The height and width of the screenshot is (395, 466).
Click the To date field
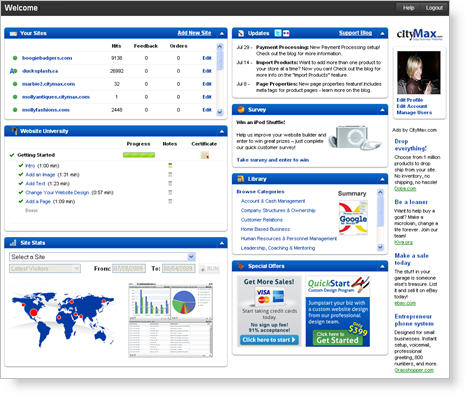pos(179,268)
